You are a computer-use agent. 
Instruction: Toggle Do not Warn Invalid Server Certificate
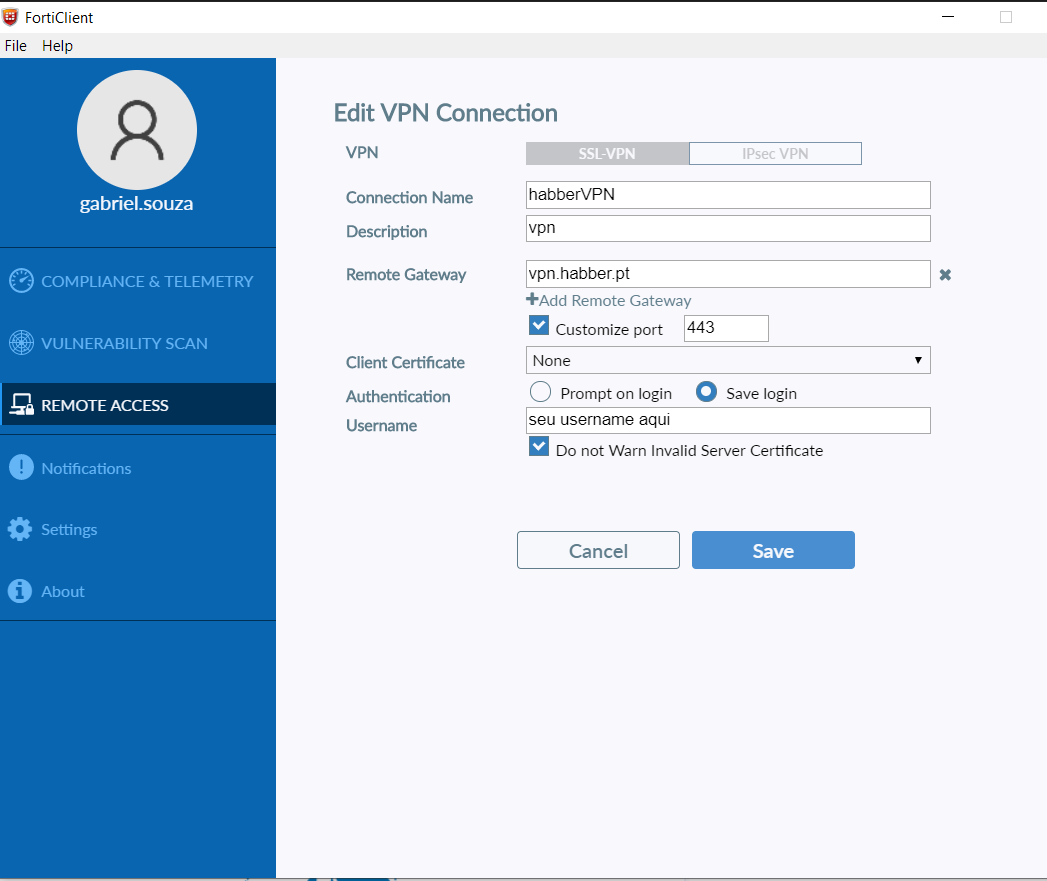[539, 446]
